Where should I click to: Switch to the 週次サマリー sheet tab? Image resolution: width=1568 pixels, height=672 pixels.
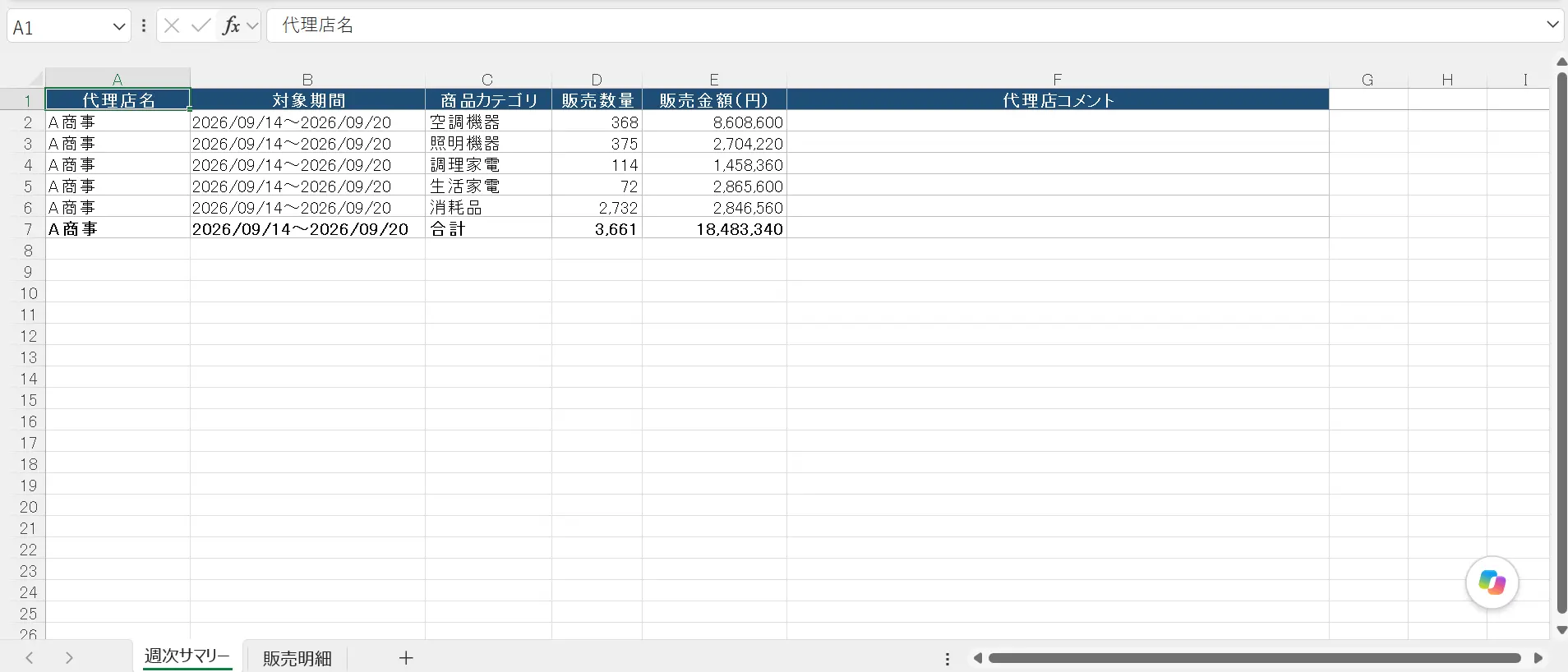click(x=187, y=656)
